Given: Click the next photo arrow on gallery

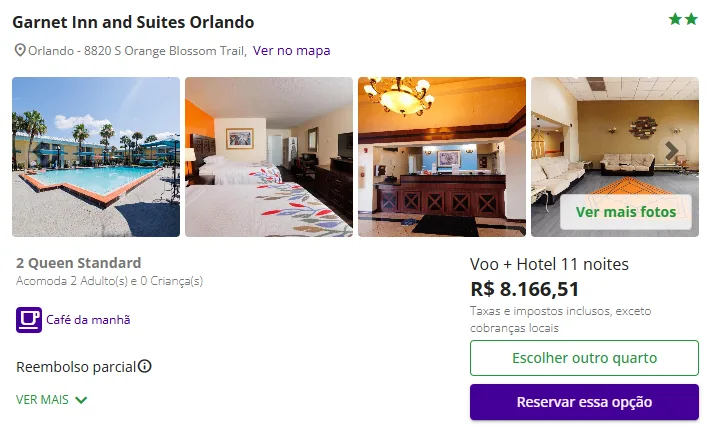Looking at the screenshot, I should [x=672, y=151].
